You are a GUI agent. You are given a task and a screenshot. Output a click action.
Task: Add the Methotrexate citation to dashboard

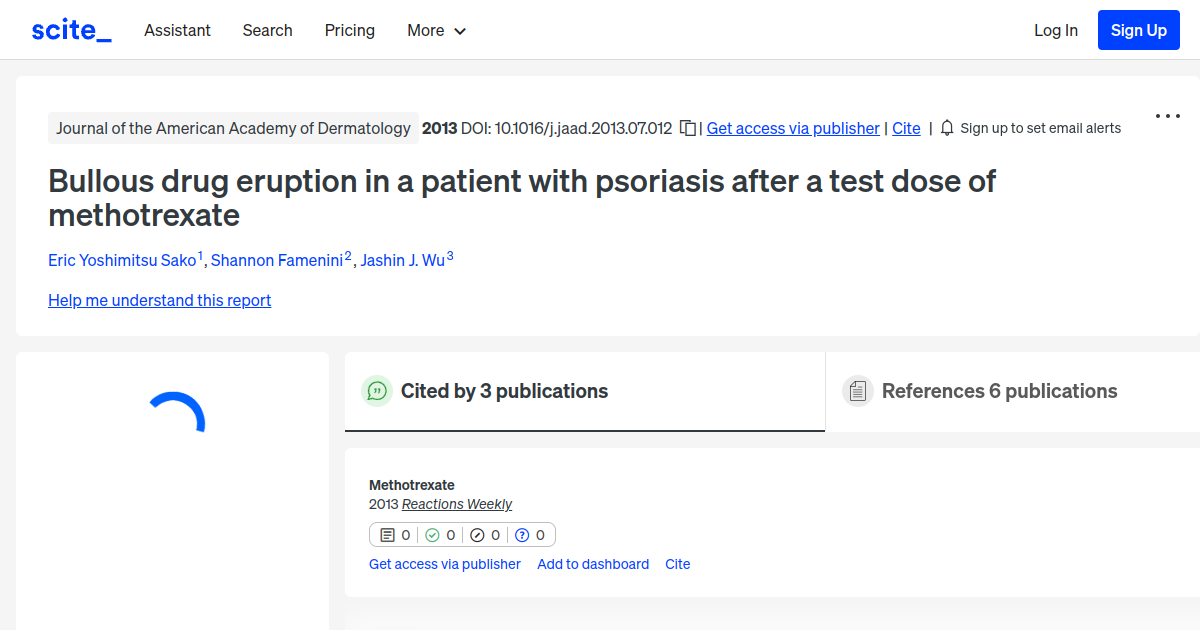593,564
